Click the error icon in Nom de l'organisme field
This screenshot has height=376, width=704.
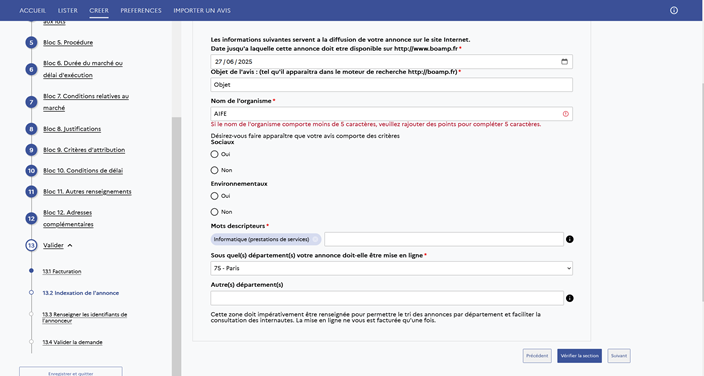[565, 114]
